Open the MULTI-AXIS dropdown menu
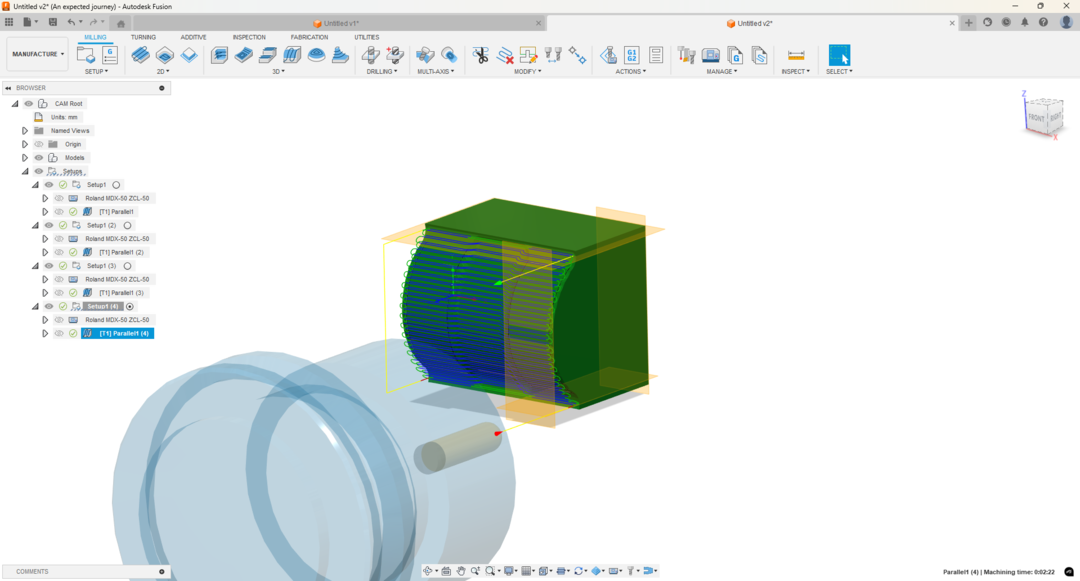Screen dimensions: 1080x581 pyautogui.click(x=435, y=72)
